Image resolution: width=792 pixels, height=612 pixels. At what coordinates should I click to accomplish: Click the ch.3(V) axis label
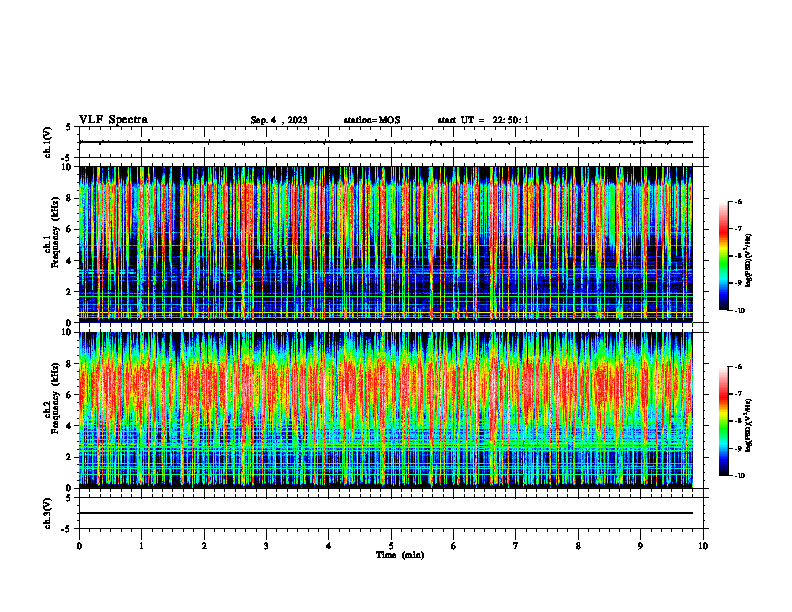(48, 513)
